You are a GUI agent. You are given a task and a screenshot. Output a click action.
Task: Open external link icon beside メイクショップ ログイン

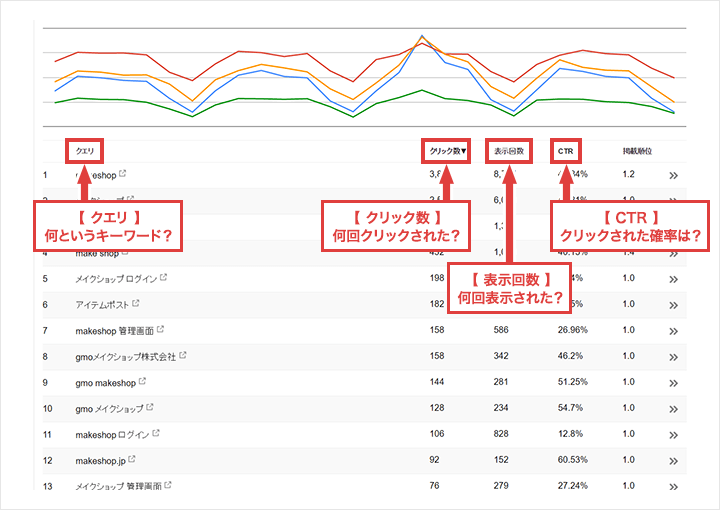point(163,277)
